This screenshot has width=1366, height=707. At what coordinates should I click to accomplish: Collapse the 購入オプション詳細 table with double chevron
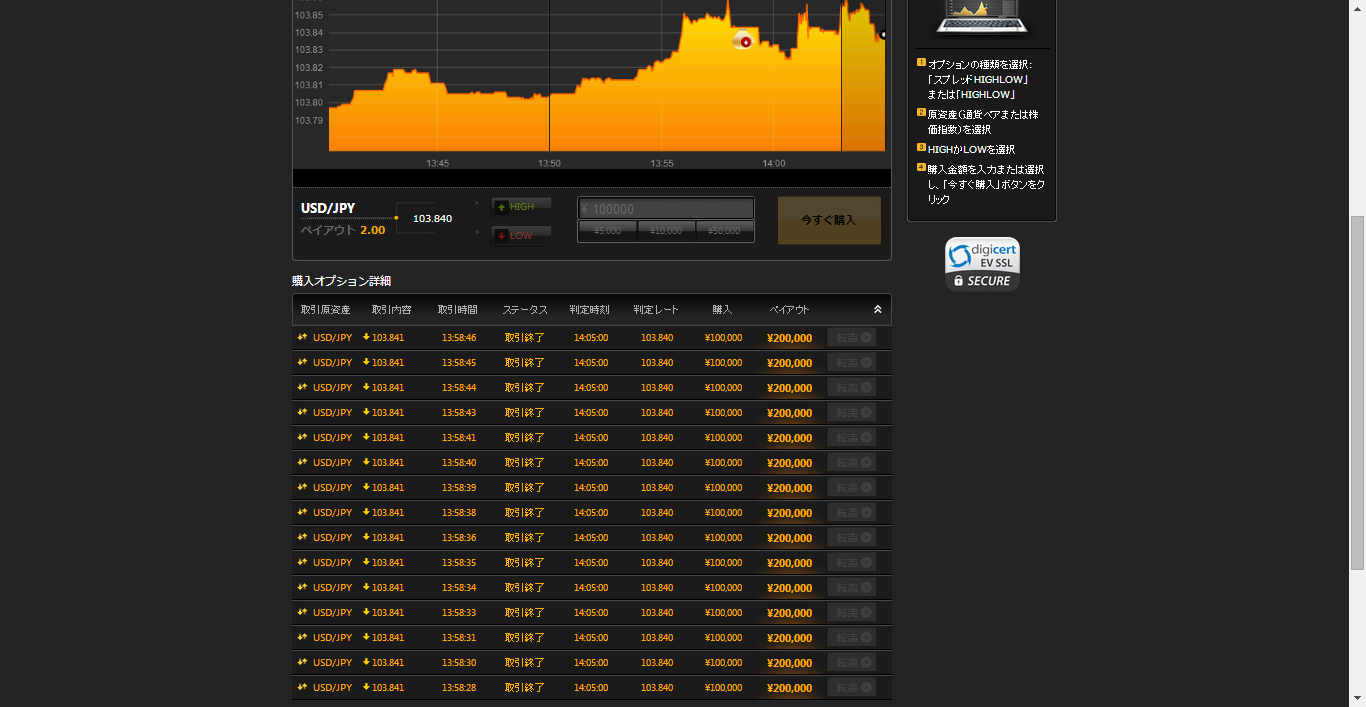click(878, 310)
